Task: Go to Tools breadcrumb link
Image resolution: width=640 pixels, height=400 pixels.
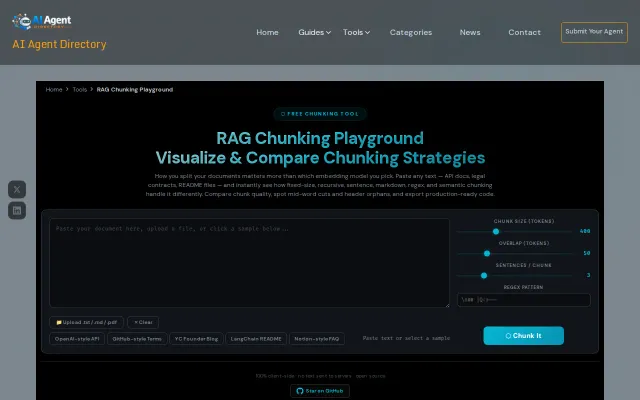Action: pos(80,90)
